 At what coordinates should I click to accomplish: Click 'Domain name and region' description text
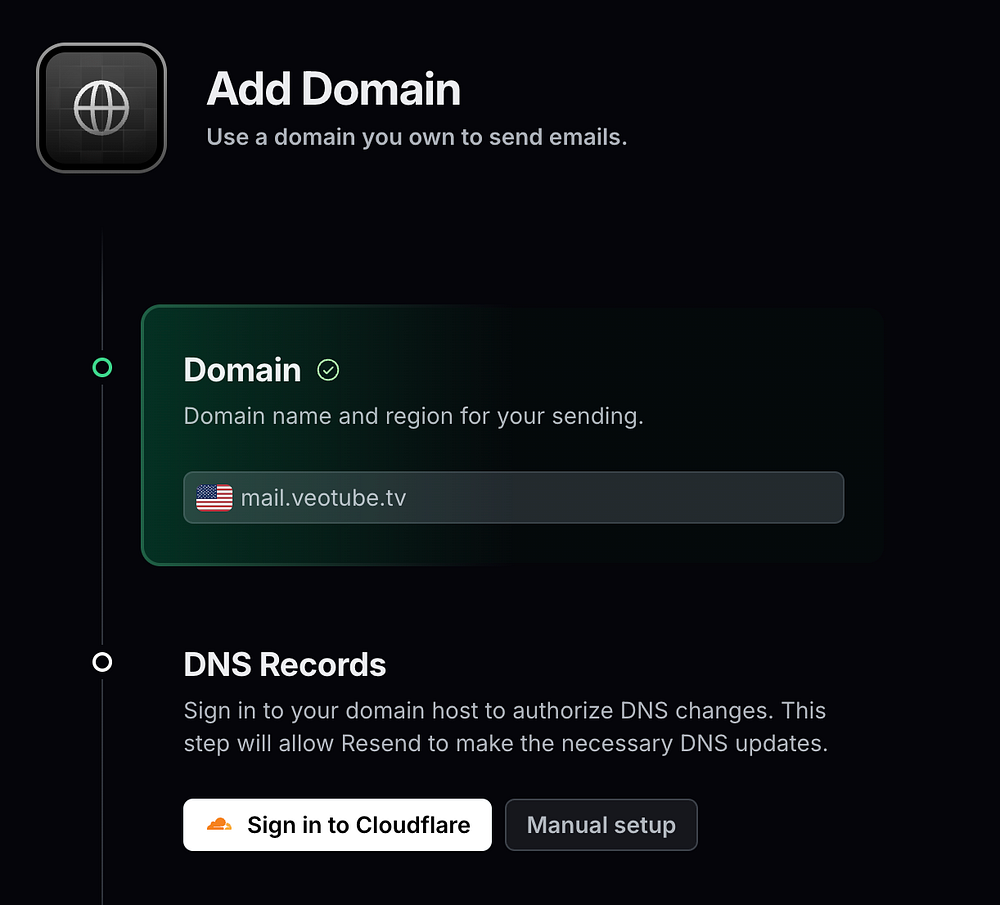[414, 416]
